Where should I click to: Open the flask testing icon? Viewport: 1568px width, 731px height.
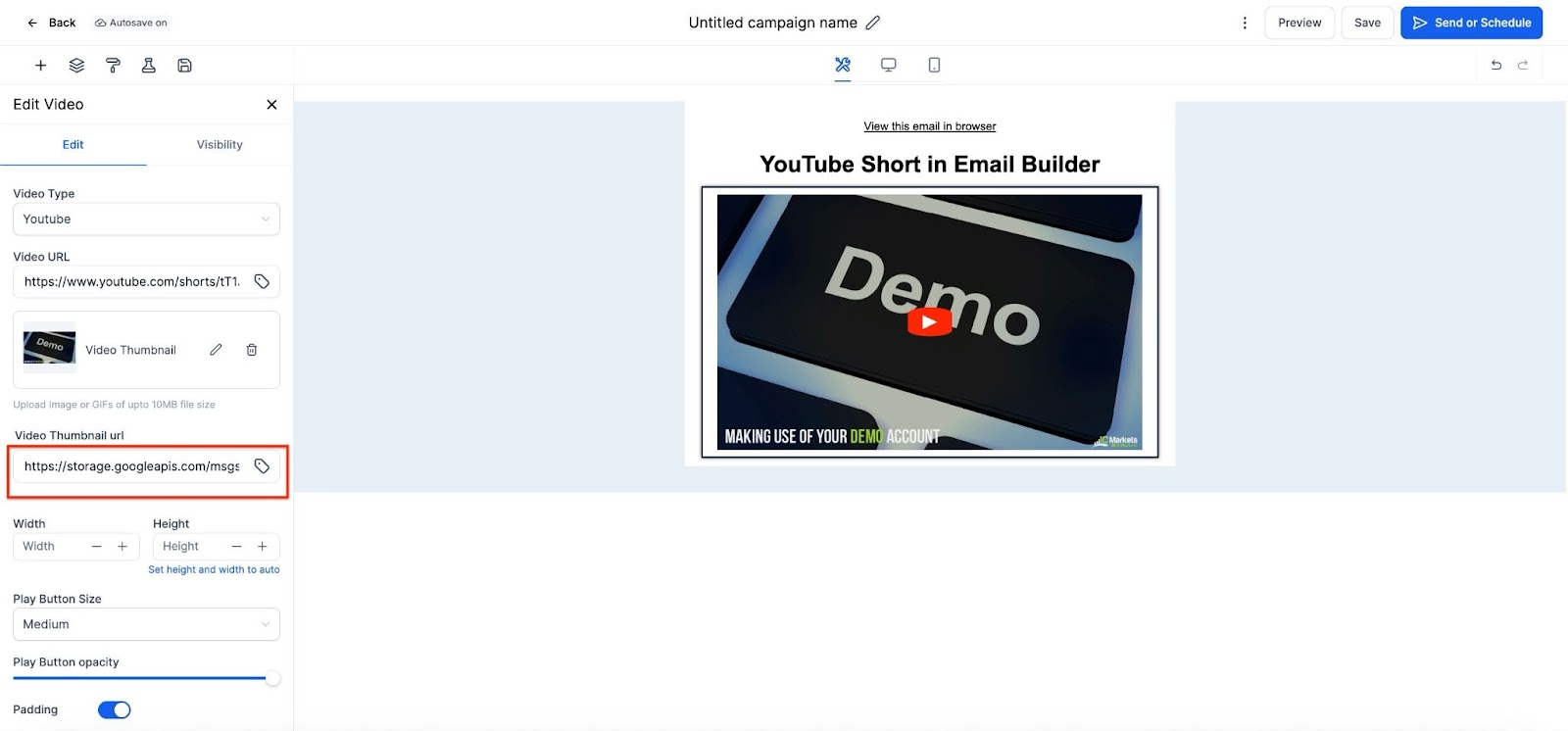click(x=148, y=66)
